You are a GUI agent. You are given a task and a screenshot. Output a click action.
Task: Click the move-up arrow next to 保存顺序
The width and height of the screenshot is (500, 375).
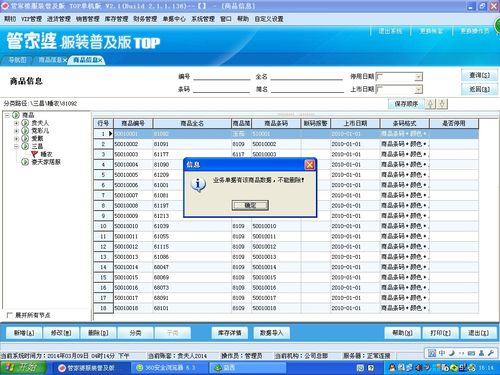[430, 104]
